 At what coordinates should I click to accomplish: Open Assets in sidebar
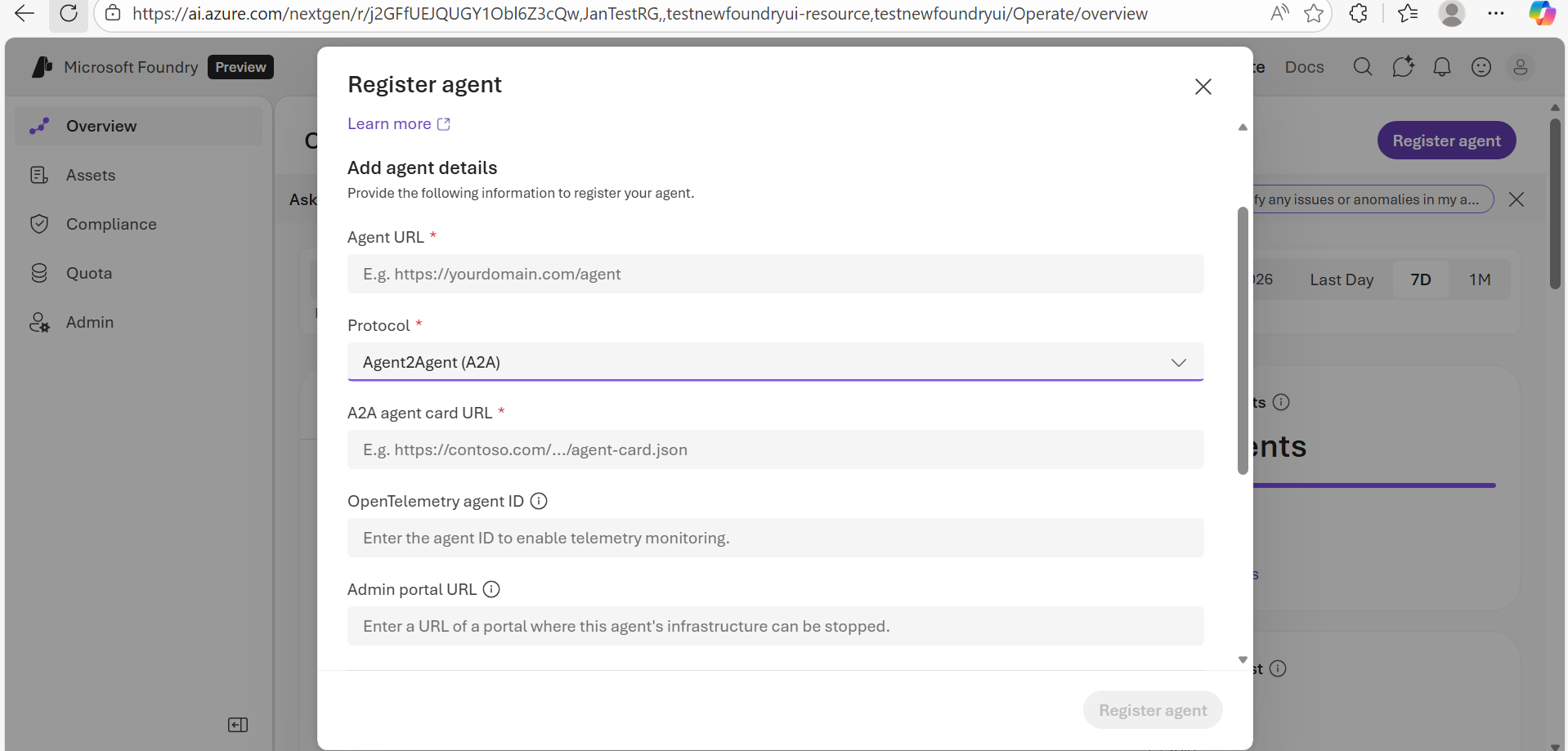[x=139, y=175]
